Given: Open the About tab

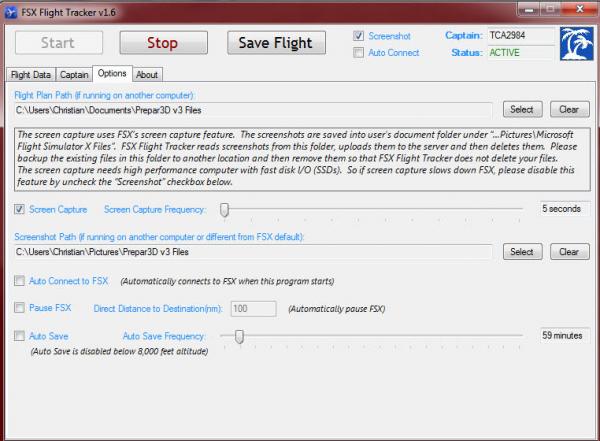Looking at the screenshot, I should tap(147, 75).
